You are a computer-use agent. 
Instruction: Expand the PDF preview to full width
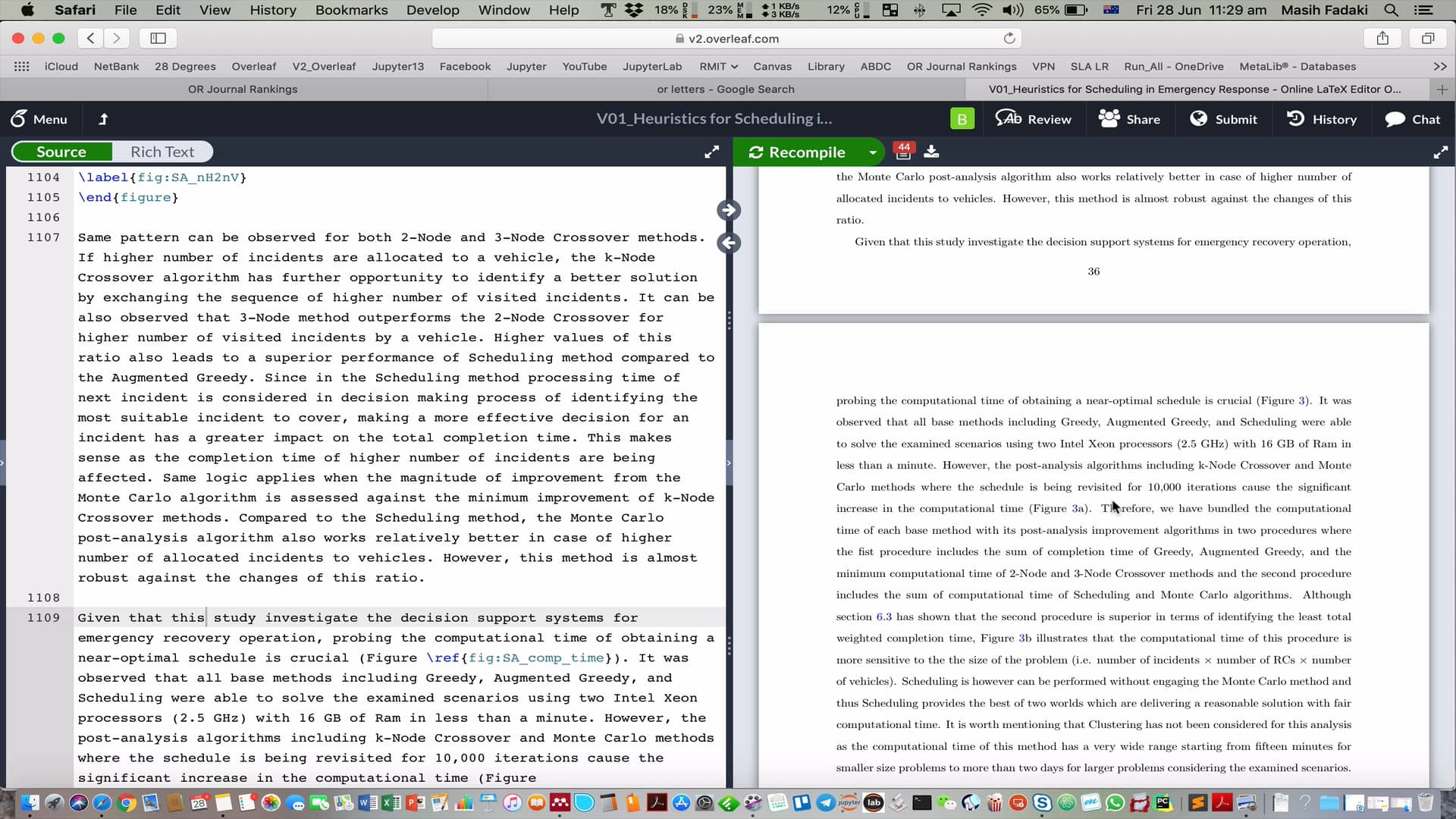click(x=1440, y=152)
